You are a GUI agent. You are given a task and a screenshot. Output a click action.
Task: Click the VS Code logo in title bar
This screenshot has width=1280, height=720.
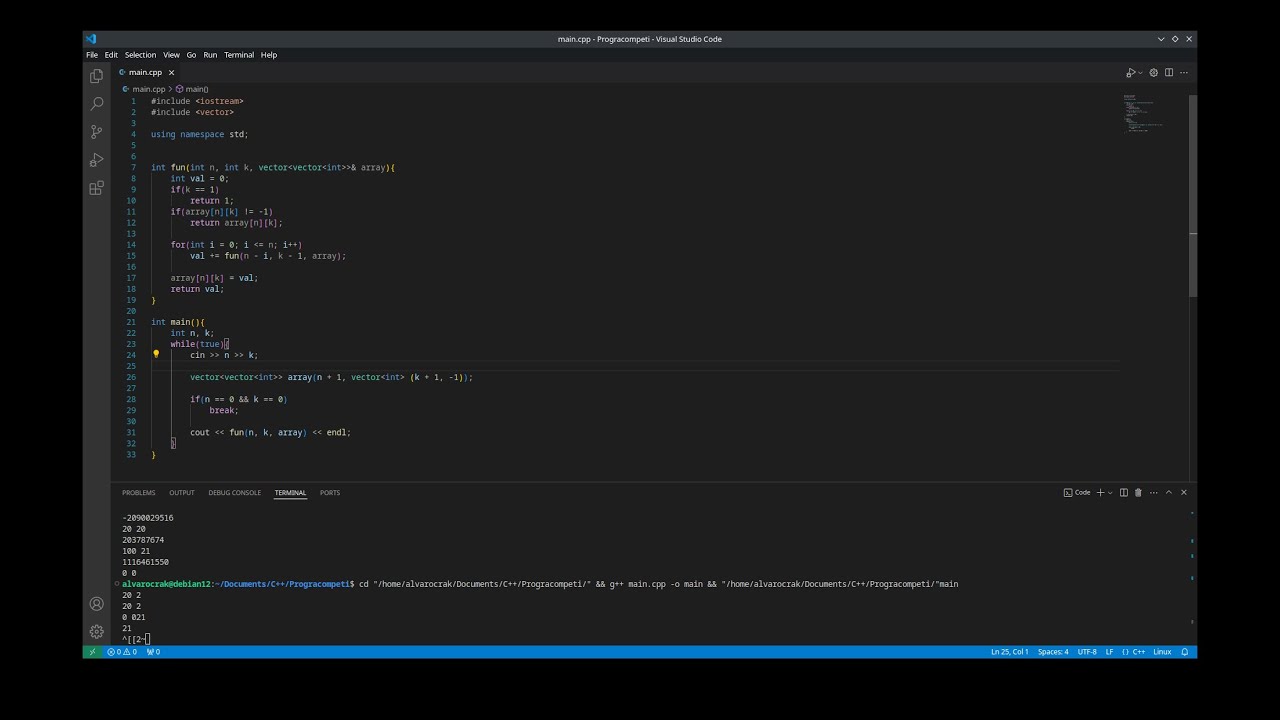click(91, 39)
